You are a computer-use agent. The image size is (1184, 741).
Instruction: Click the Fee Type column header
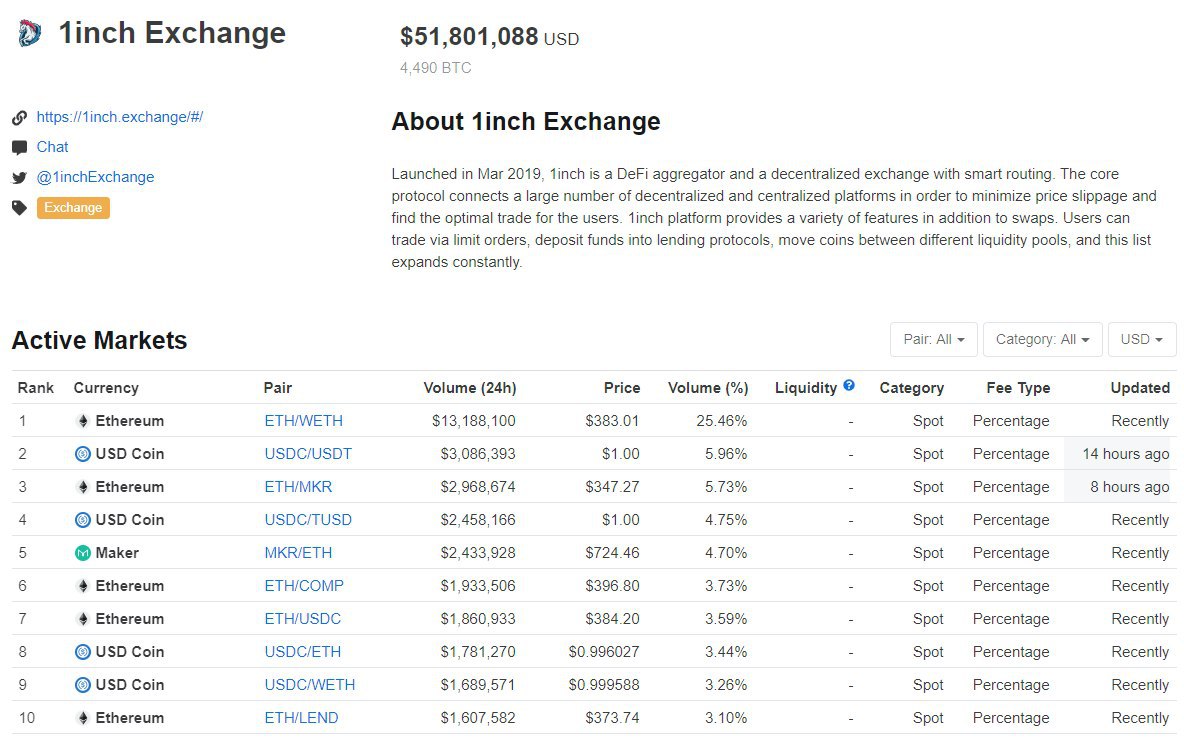pyautogui.click(x=1018, y=387)
